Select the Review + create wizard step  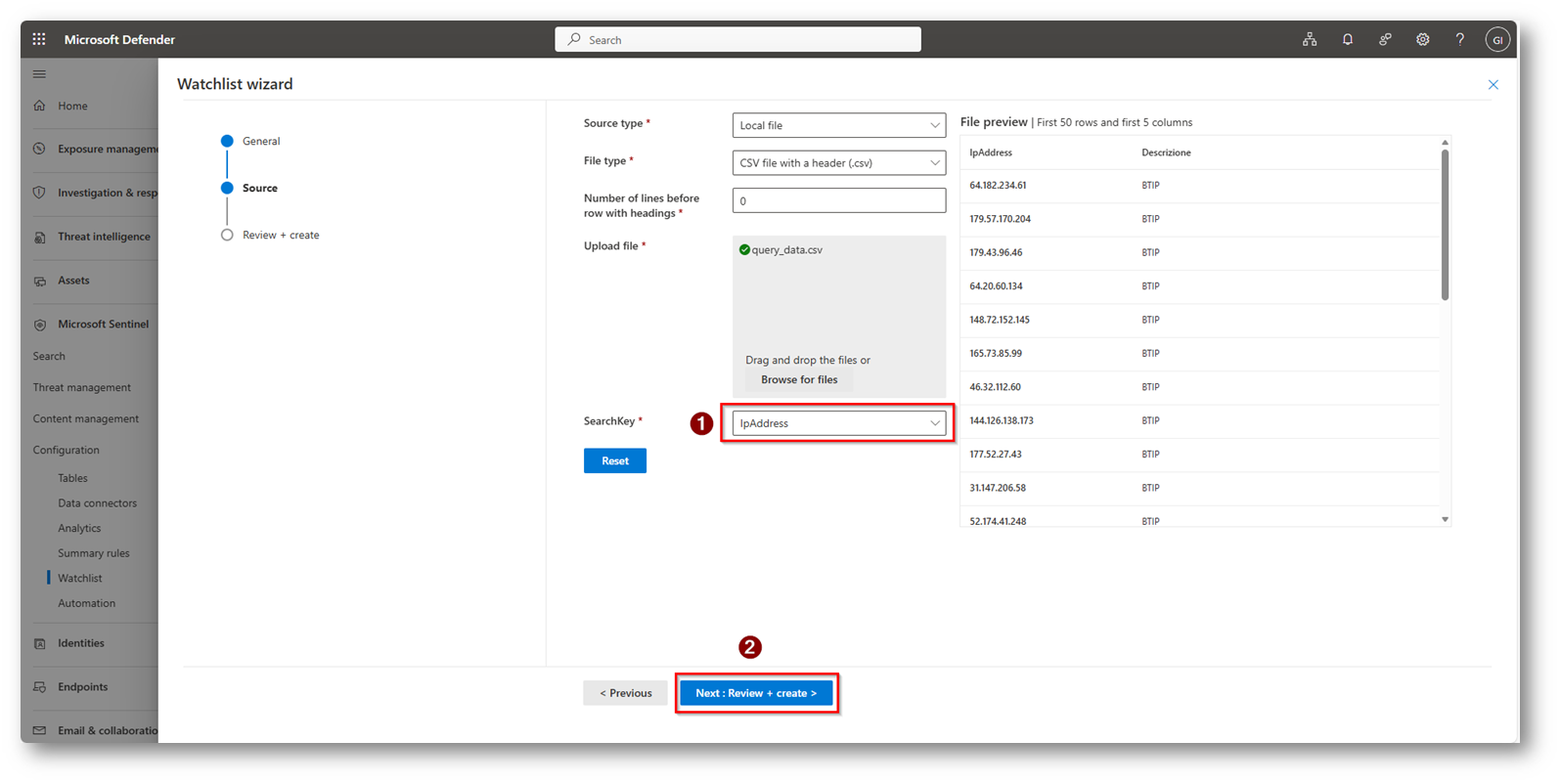(280, 235)
